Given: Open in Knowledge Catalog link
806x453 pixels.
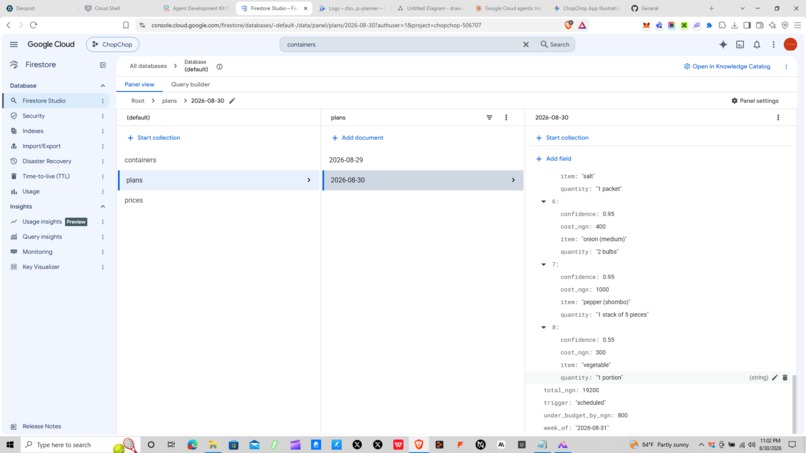Looking at the screenshot, I should click(x=727, y=66).
